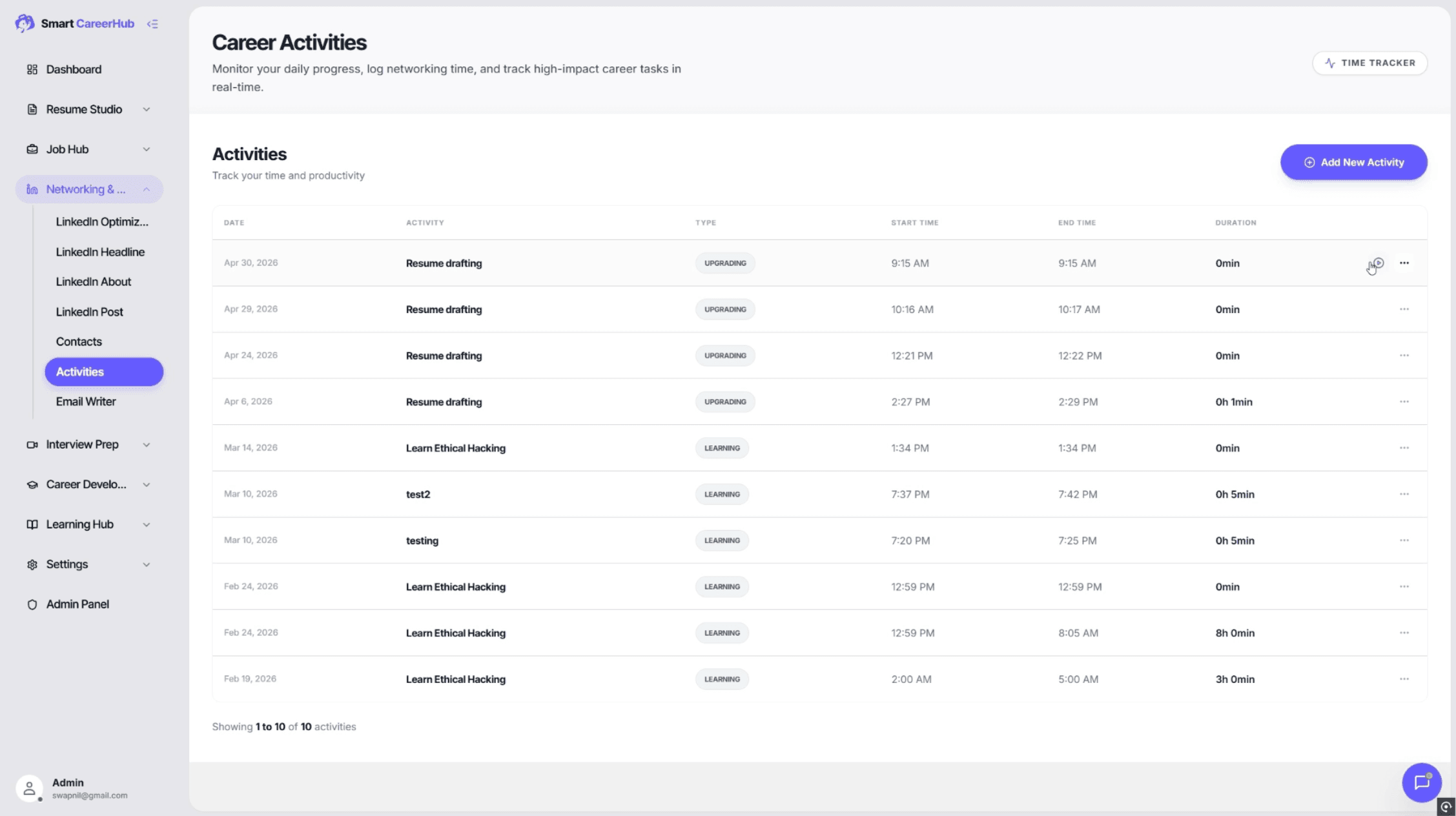1456x816 pixels.
Task: Click the Duration column header
Action: (1235, 223)
